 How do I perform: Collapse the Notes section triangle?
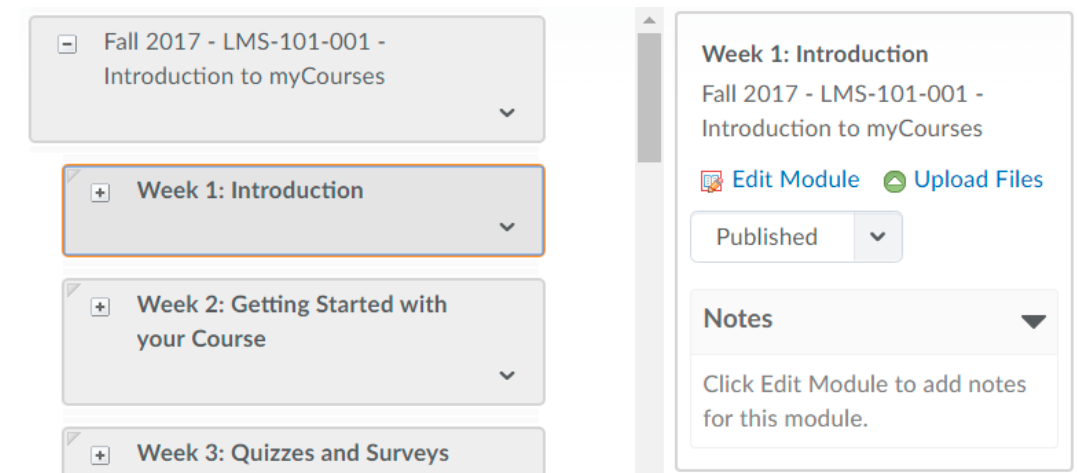[1033, 321]
